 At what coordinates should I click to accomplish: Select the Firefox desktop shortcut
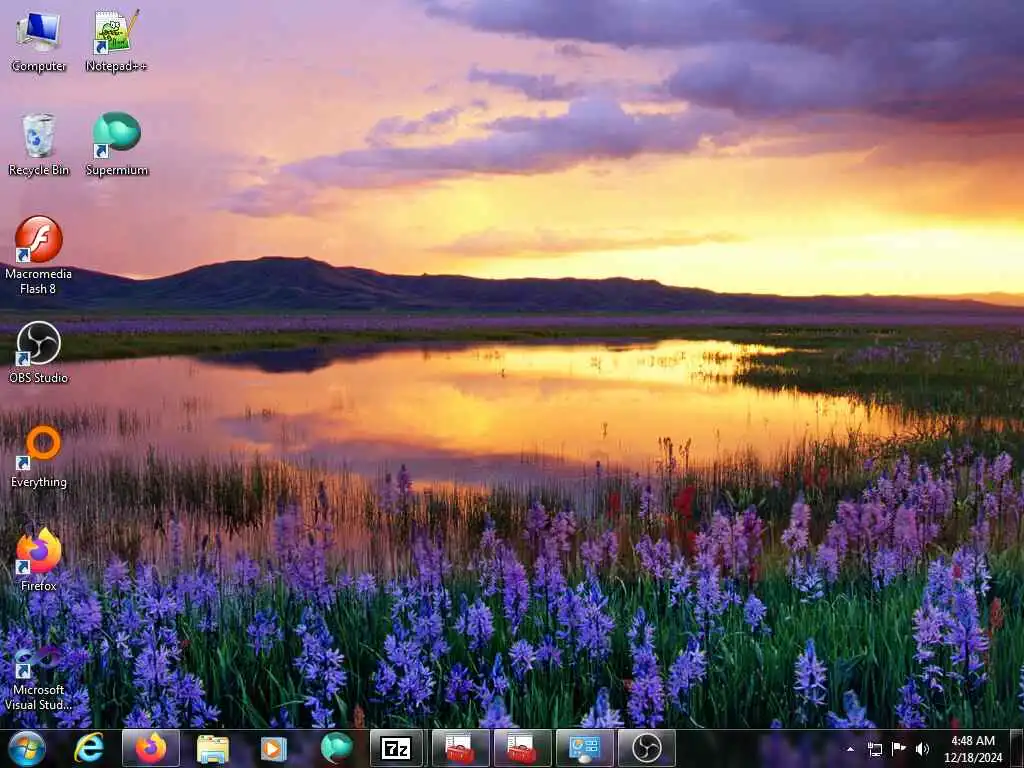[39, 560]
